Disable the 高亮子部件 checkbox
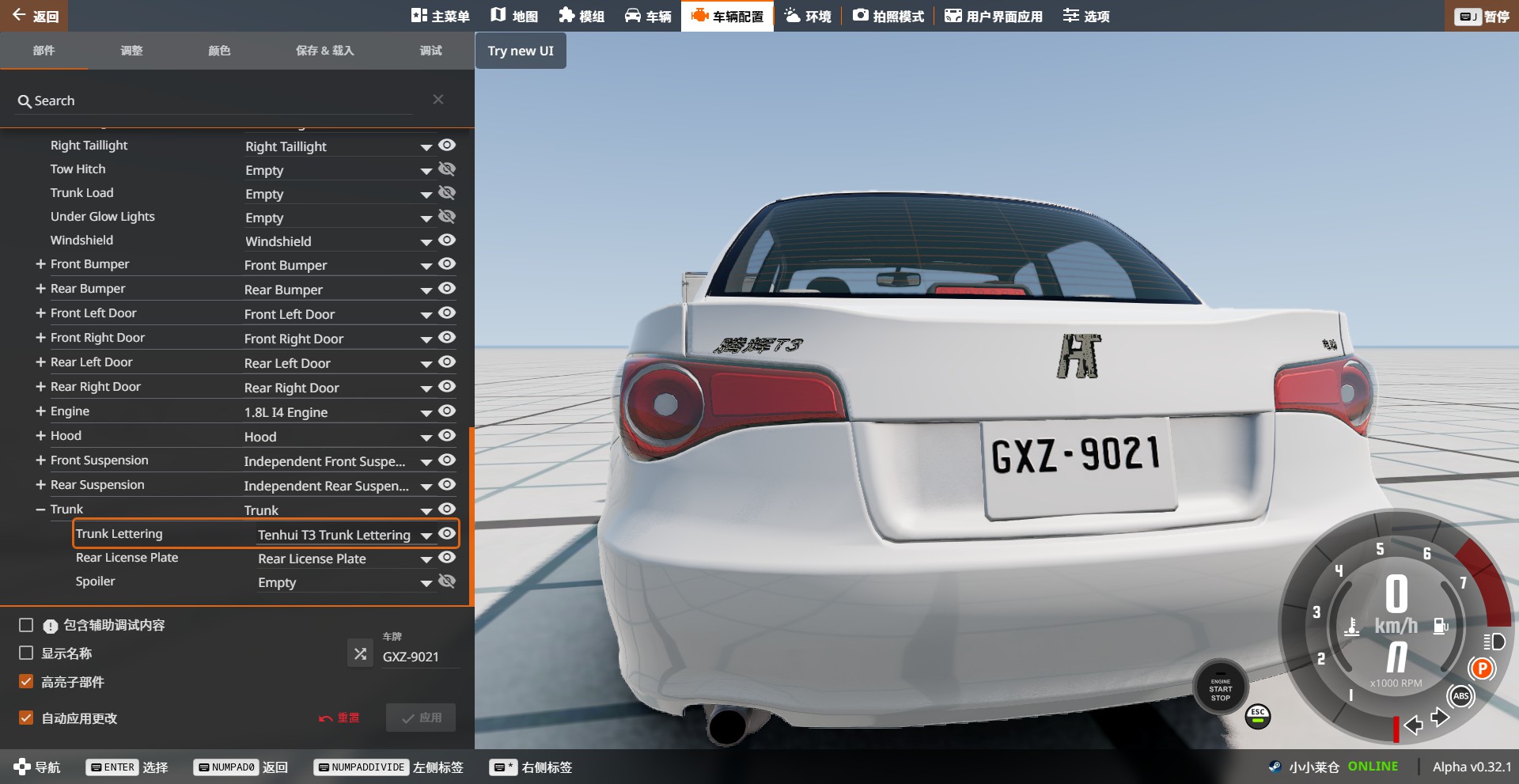The image size is (1519, 784). [x=26, y=681]
